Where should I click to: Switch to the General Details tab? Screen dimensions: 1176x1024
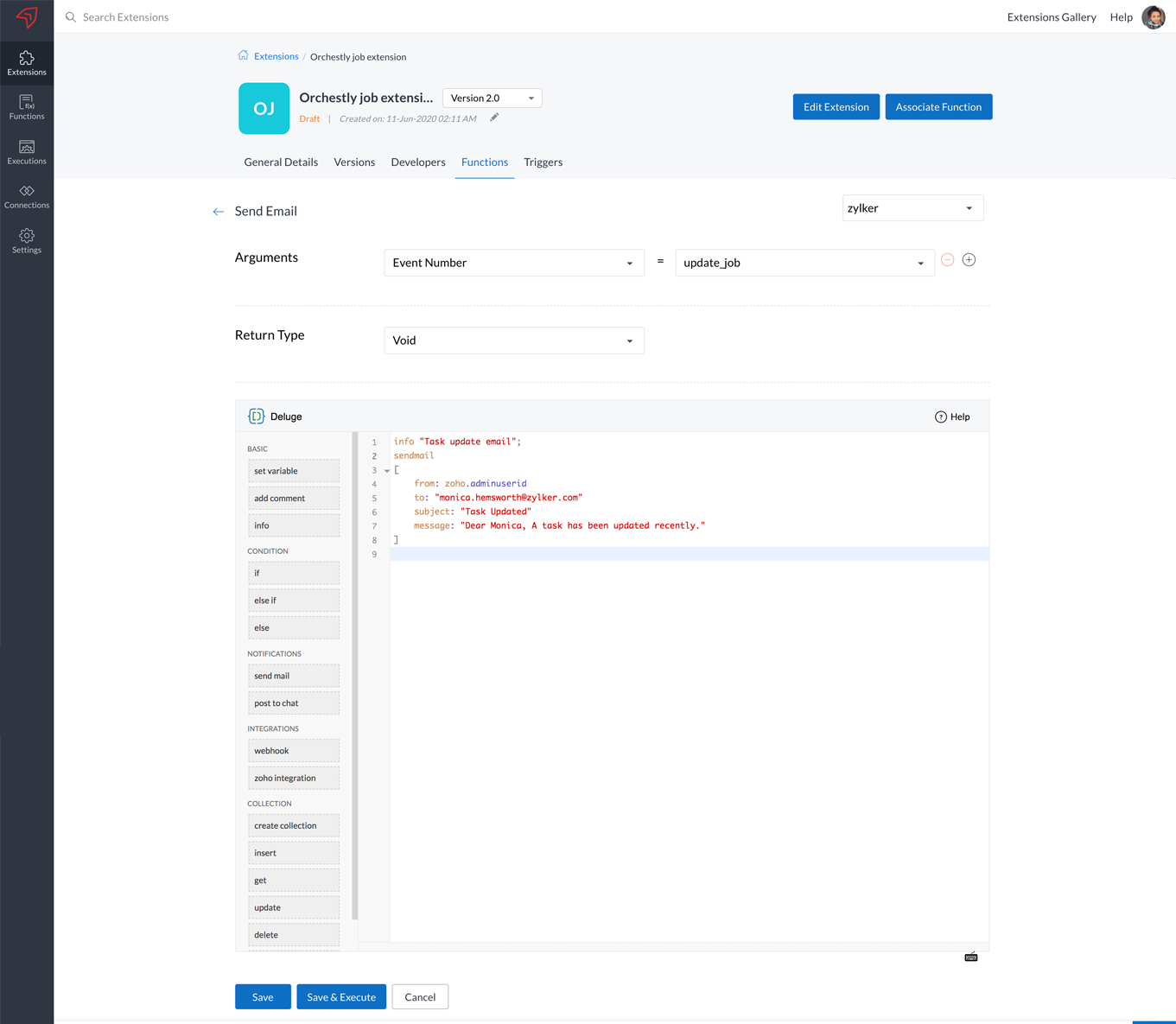pyautogui.click(x=281, y=162)
